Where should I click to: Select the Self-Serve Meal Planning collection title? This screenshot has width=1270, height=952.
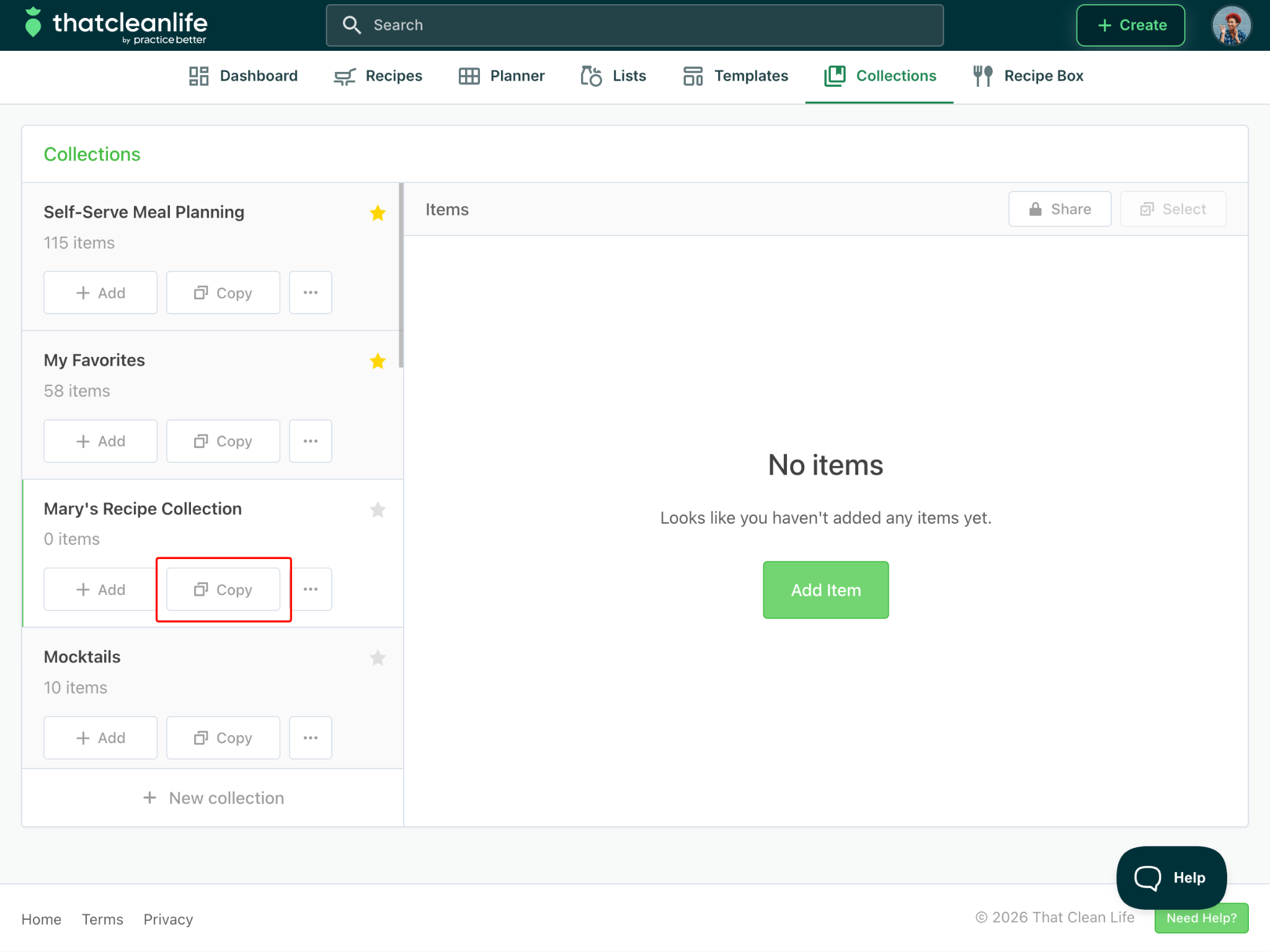point(144,212)
